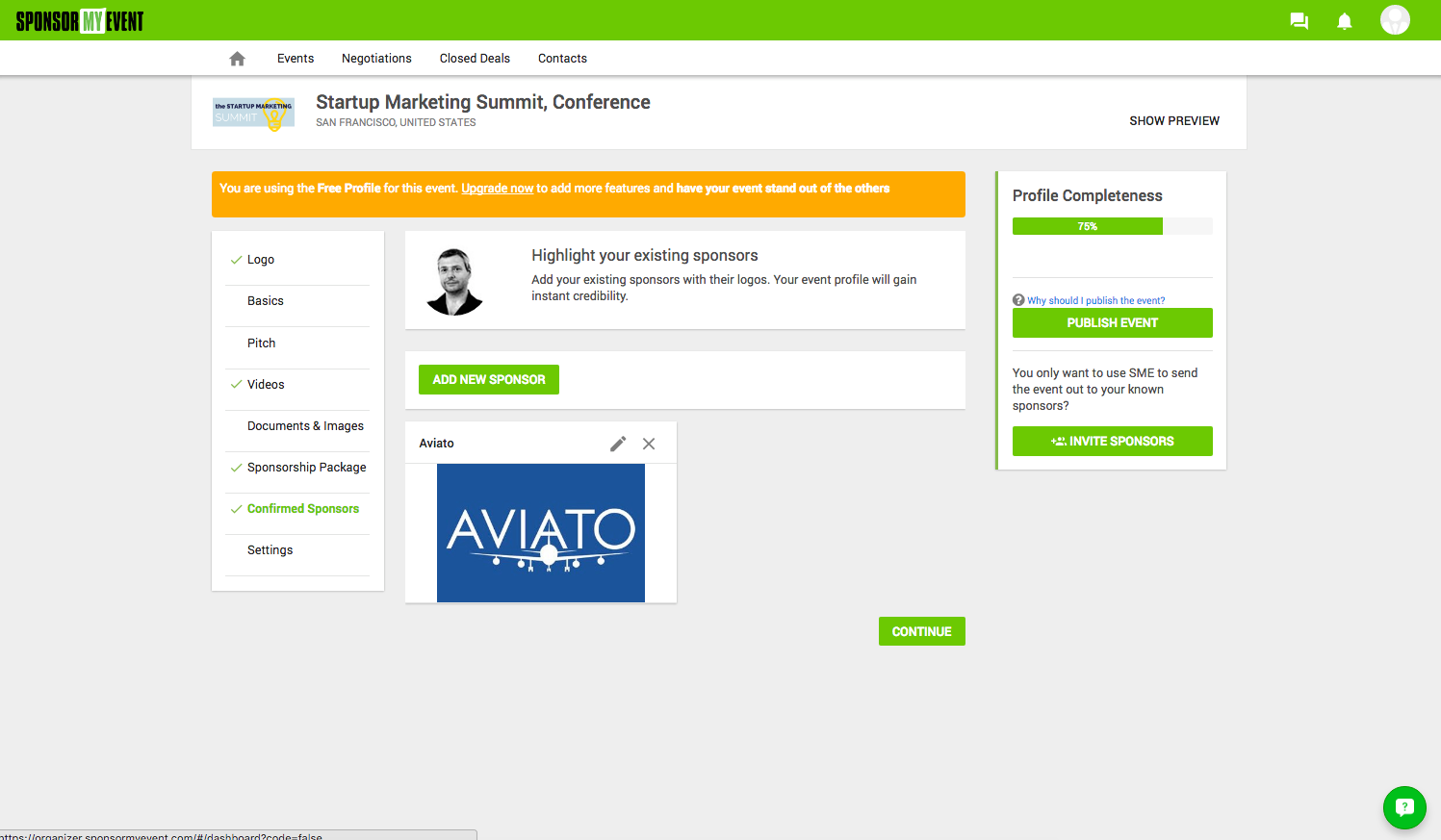Viewport: 1441px width, 840px height.
Task: Click 'Highlight your existing sponsors' heading
Action: [645, 256]
